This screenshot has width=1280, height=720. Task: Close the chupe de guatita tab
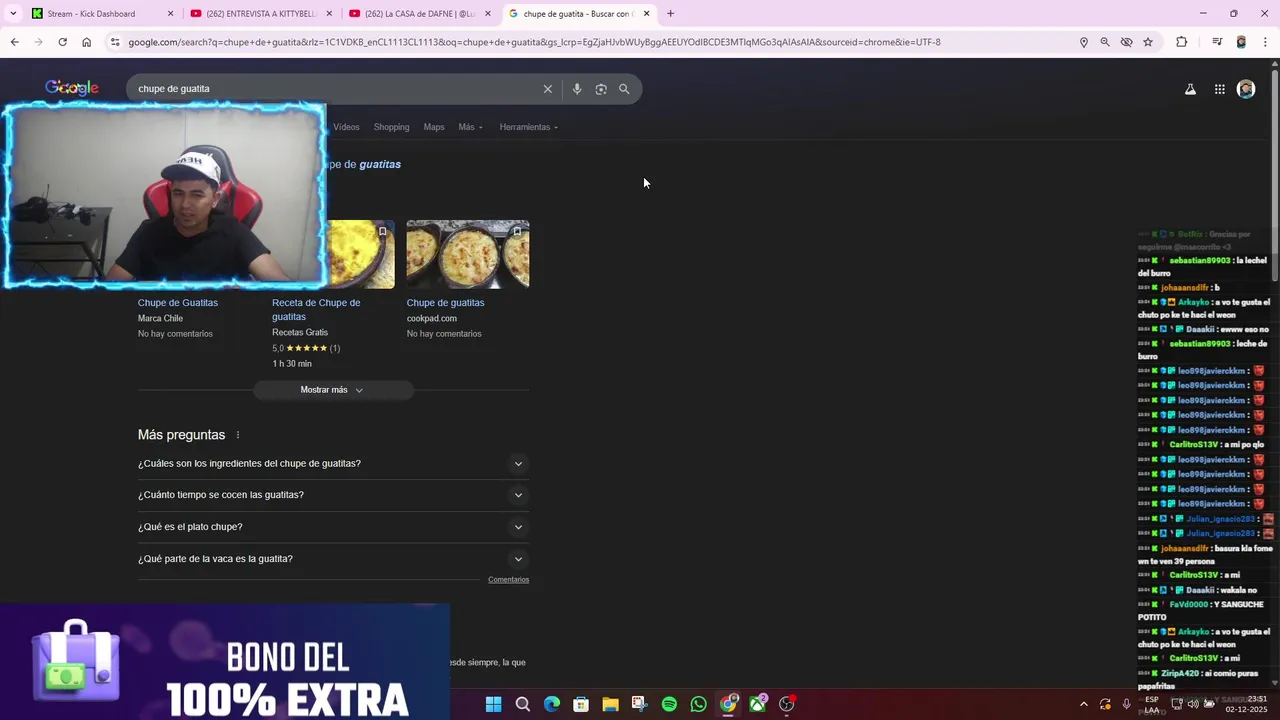pos(647,14)
